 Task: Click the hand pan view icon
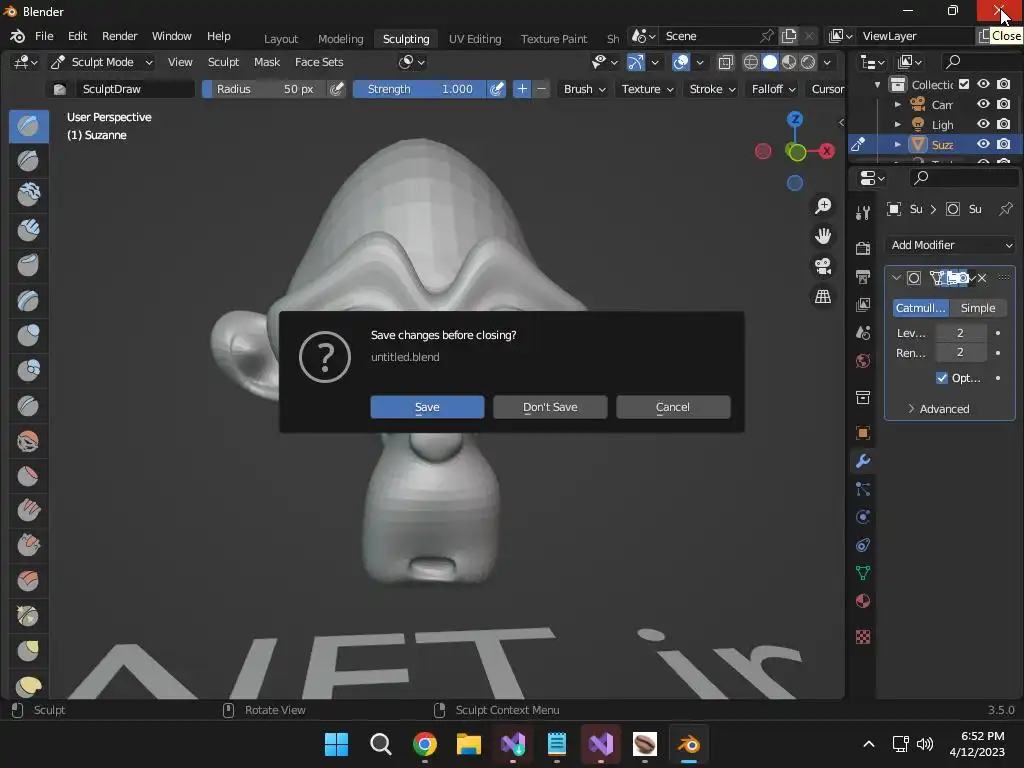[x=823, y=236]
